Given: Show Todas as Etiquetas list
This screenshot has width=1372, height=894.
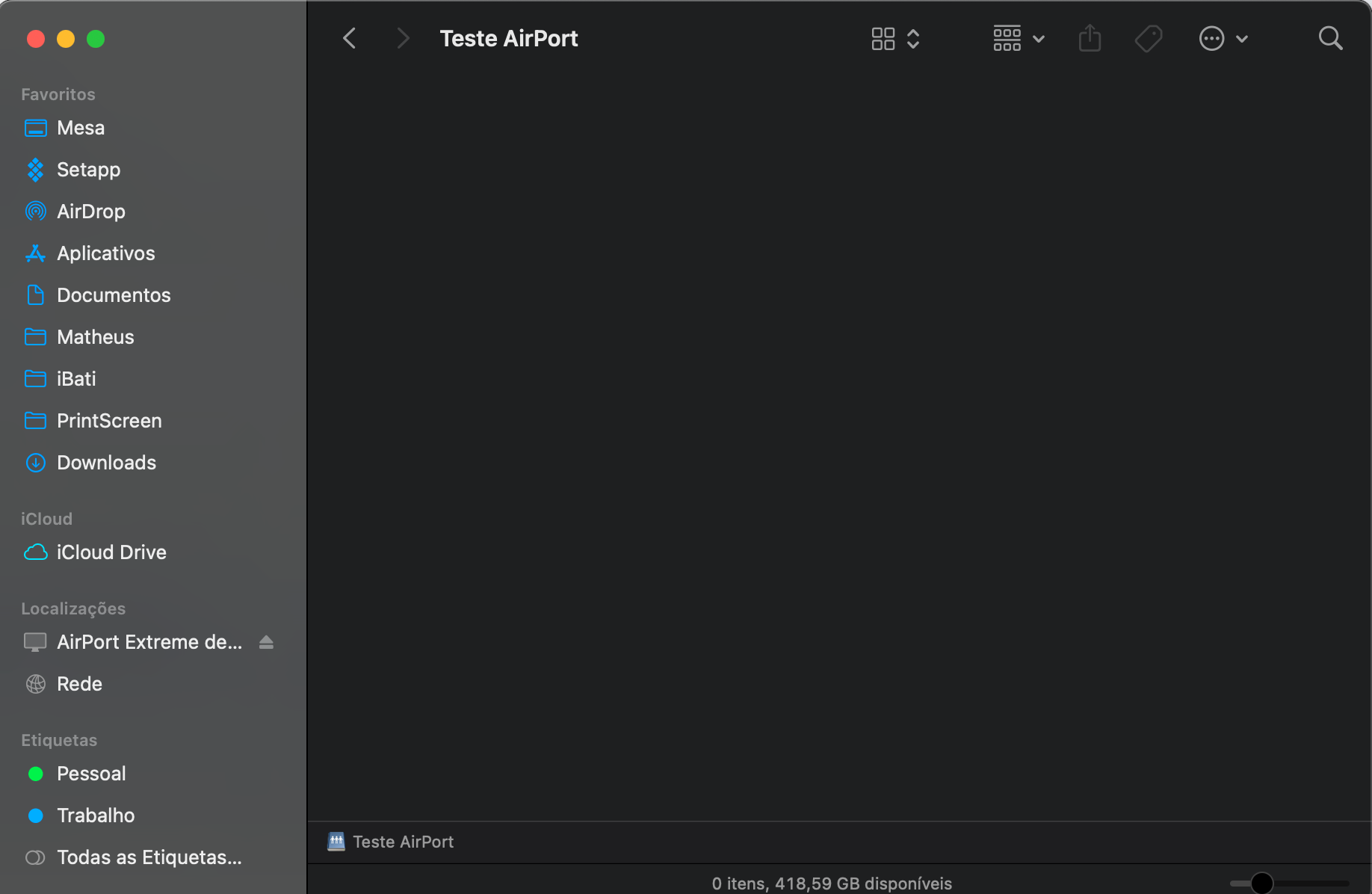Looking at the screenshot, I should click(149, 857).
